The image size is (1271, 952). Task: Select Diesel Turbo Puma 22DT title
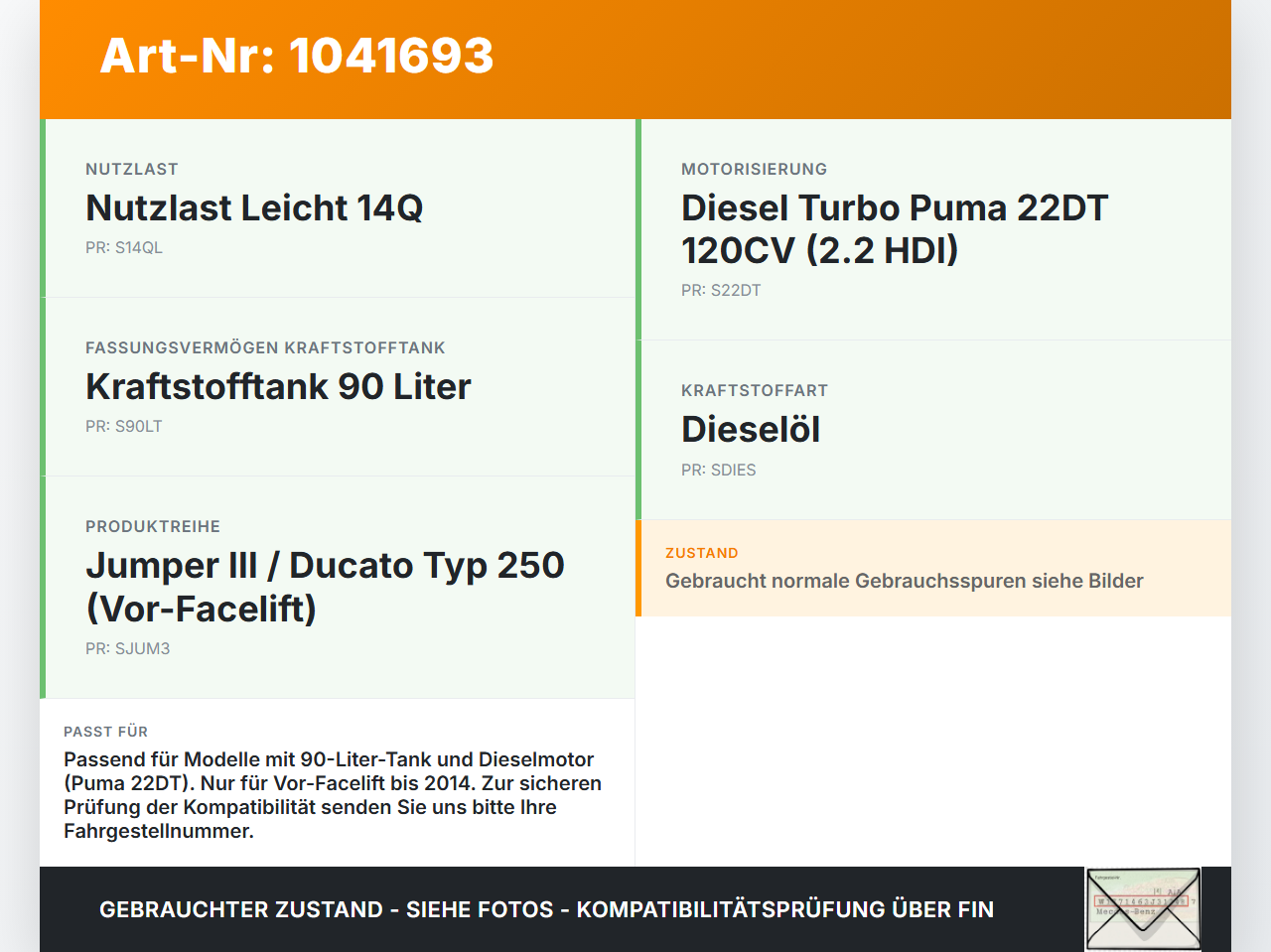[x=895, y=228]
